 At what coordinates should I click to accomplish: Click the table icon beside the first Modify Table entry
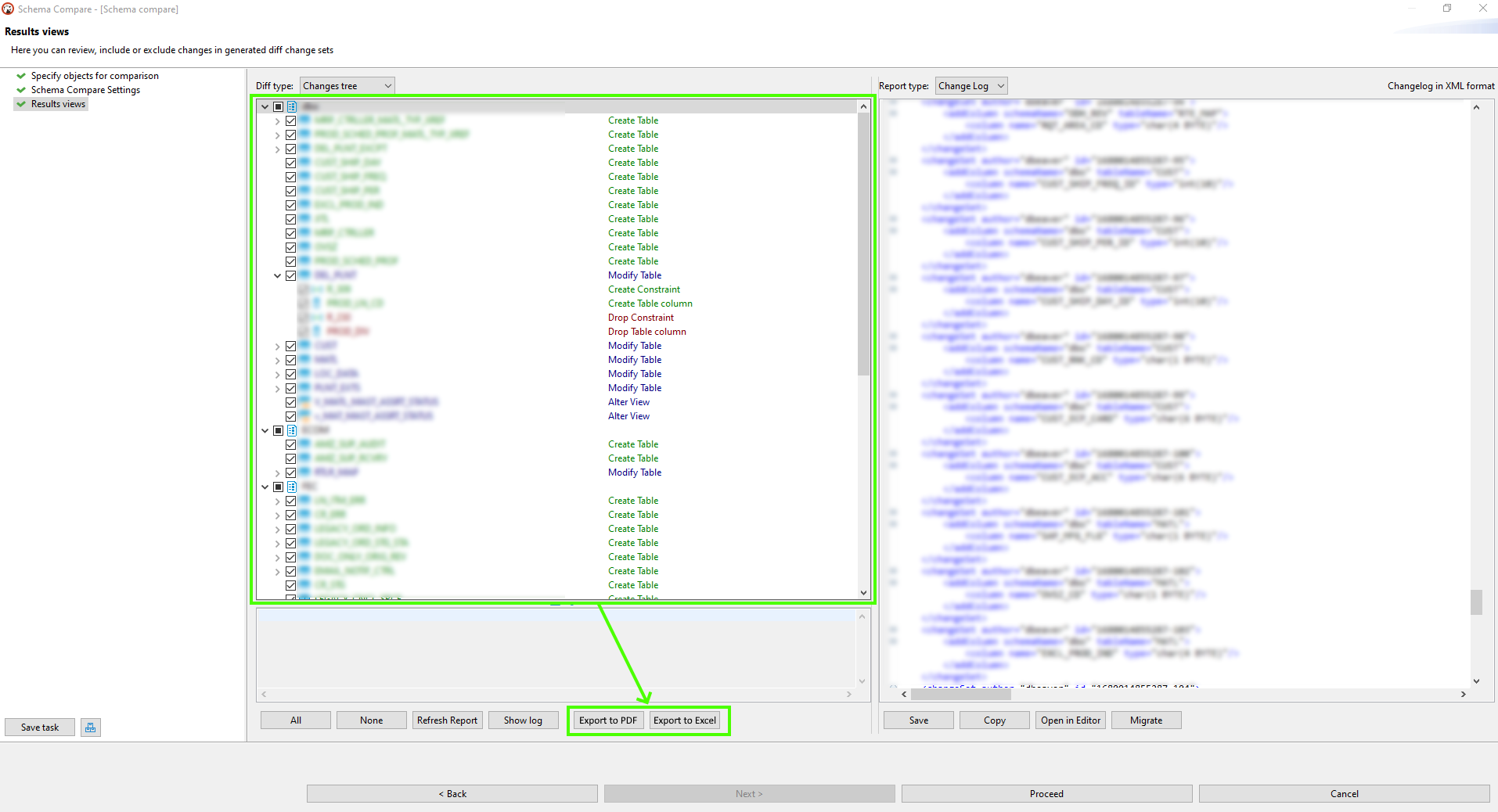[x=305, y=275]
